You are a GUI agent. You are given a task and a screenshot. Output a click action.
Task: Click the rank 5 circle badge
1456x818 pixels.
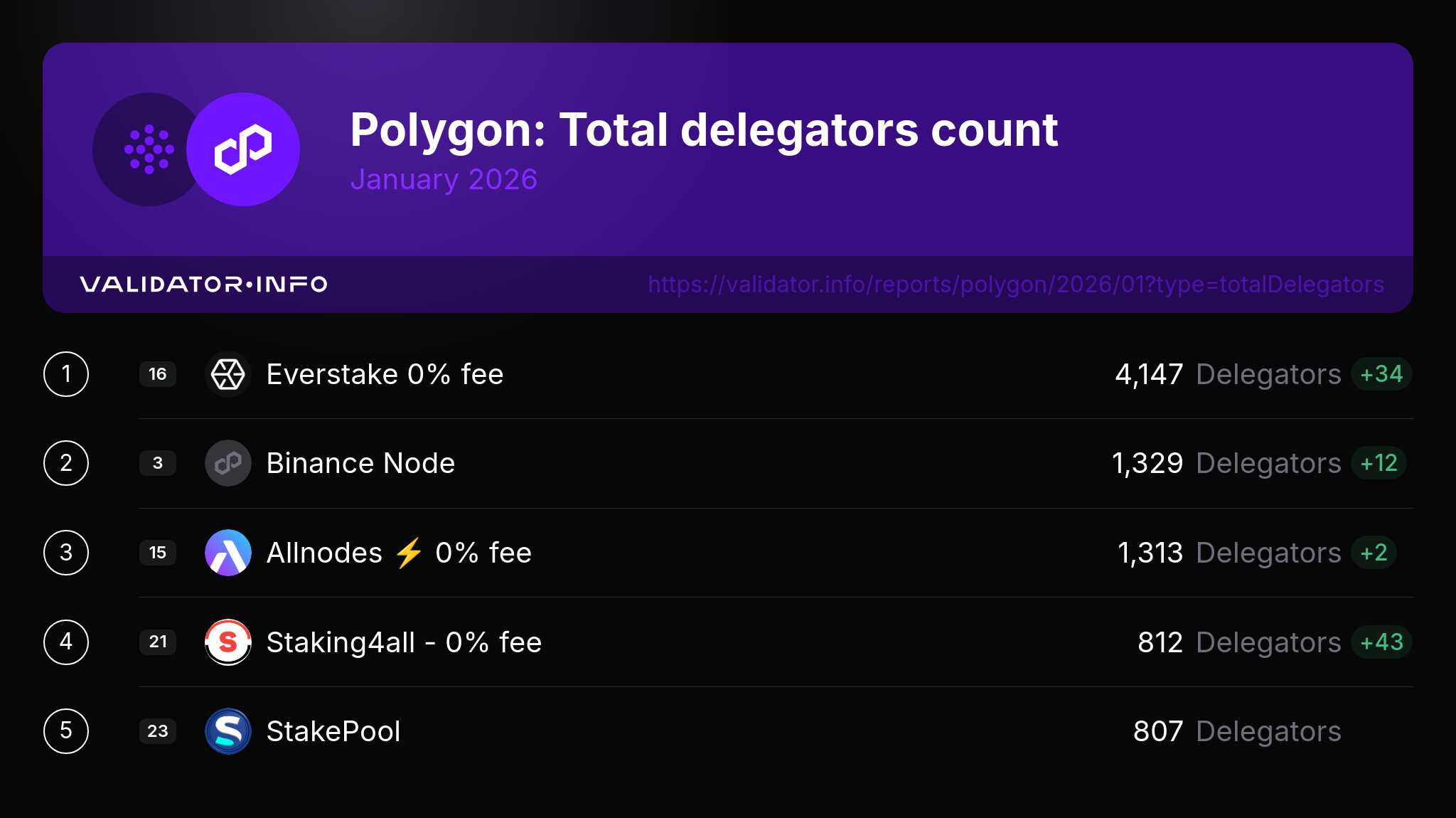click(66, 731)
